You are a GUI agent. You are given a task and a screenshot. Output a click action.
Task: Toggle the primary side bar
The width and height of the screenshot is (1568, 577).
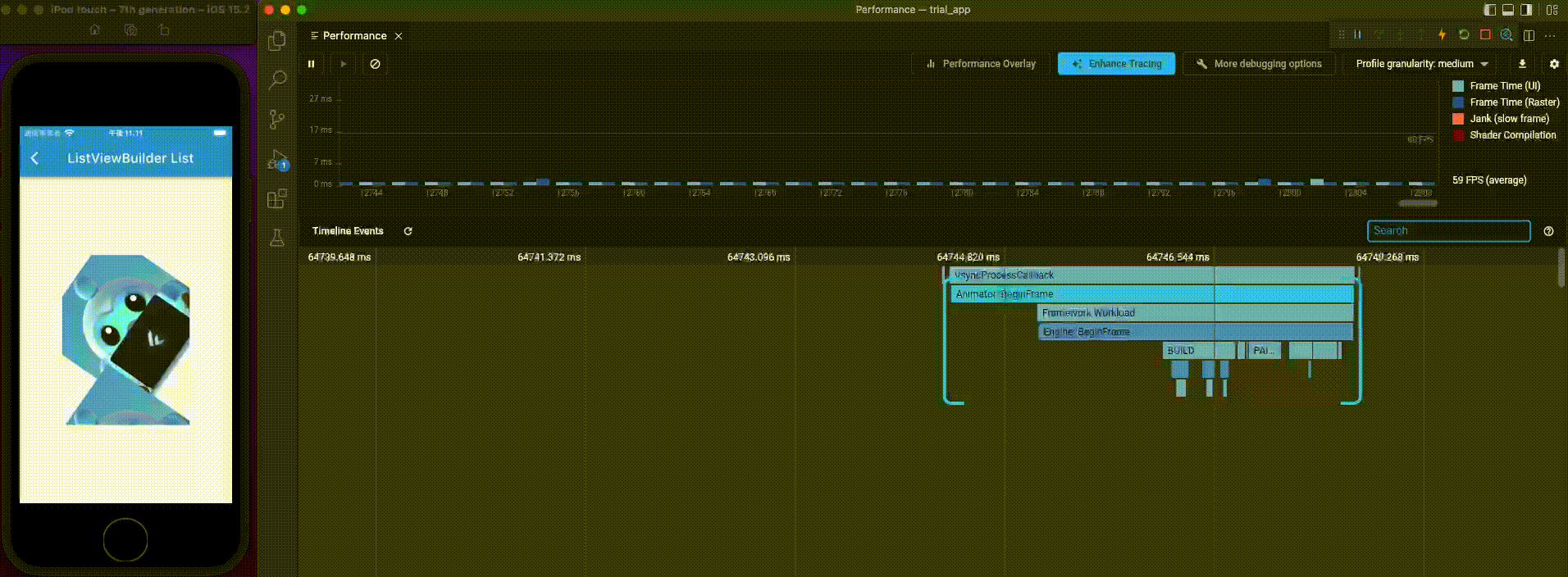pos(1490,10)
